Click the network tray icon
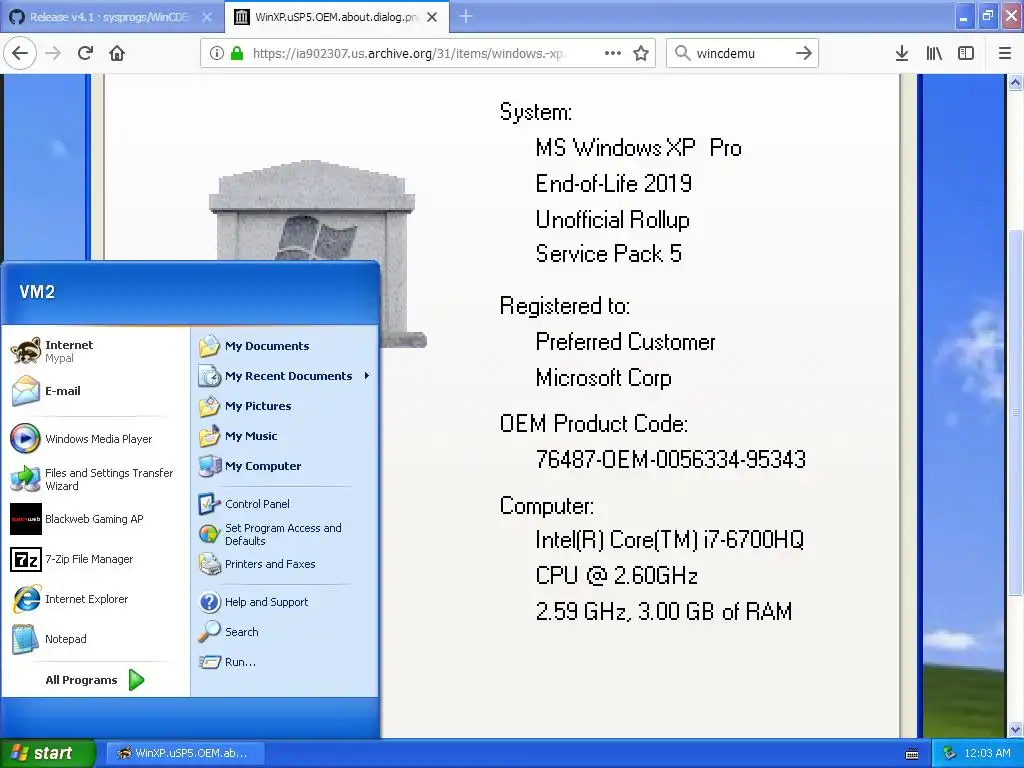Screen dimensions: 1024x768 click(x=949, y=753)
